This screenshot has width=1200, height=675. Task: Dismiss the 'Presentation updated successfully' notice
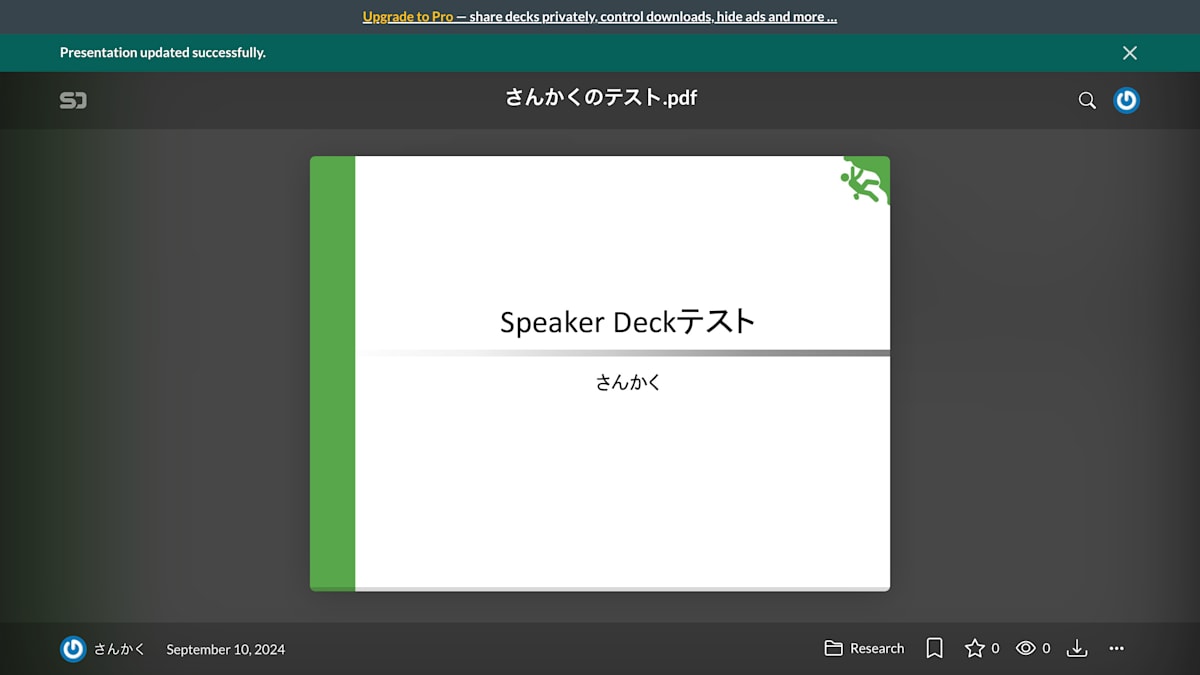click(x=1129, y=53)
